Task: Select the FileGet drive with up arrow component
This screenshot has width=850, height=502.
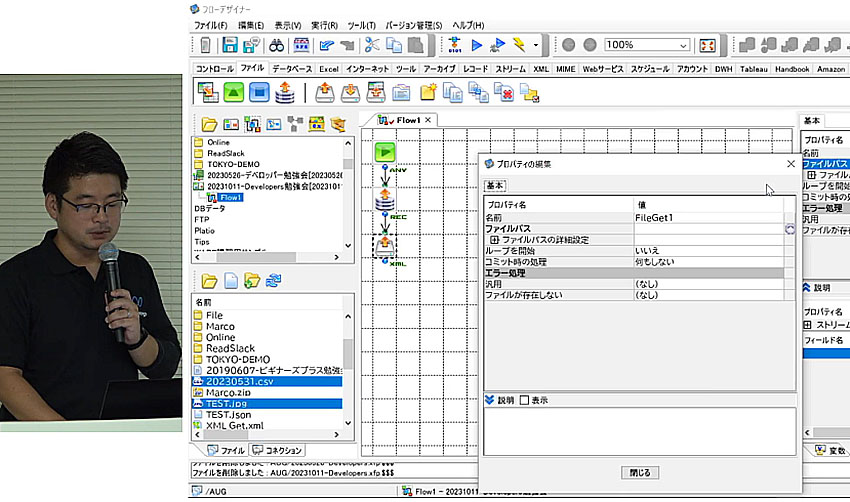Action: [325, 93]
